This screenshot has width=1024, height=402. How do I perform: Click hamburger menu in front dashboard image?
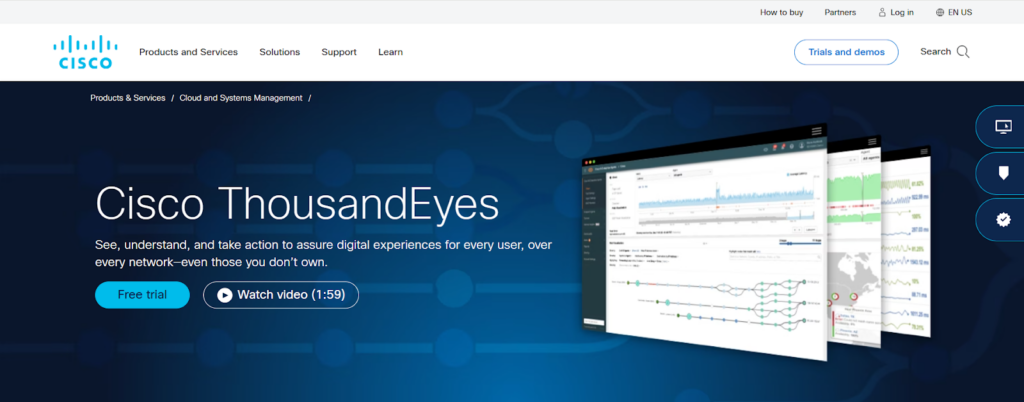tap(816, 131)
